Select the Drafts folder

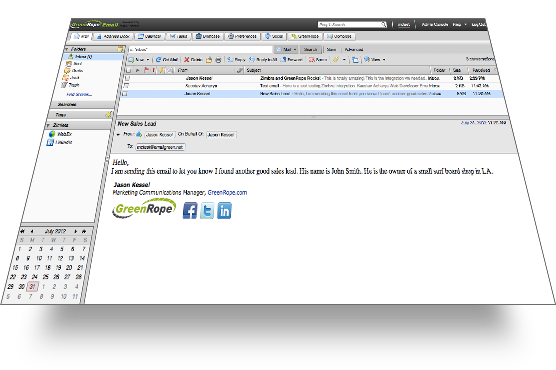click(x=74, y=70)
